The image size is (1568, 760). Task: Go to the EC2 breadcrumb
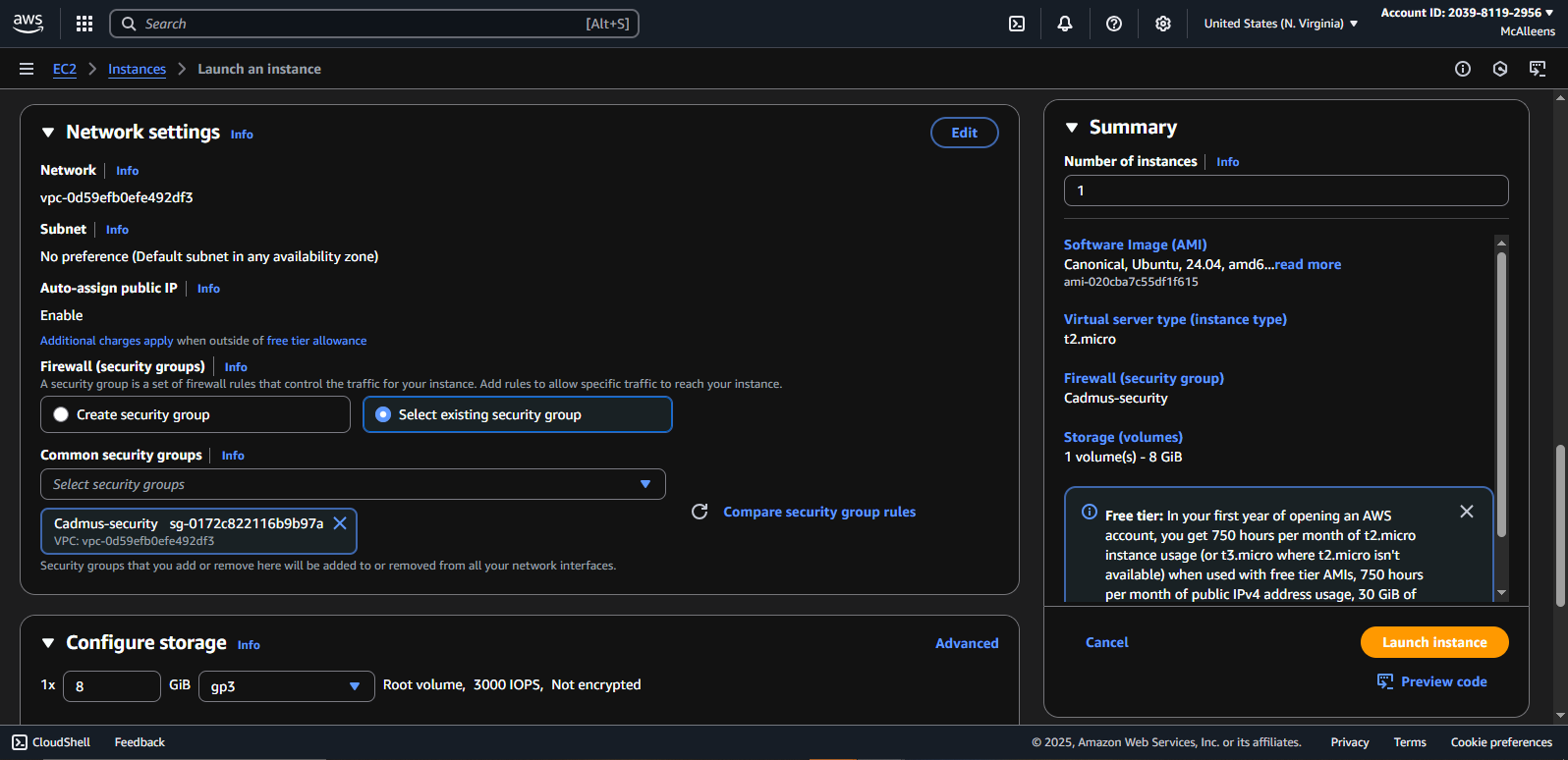(65, 69)
